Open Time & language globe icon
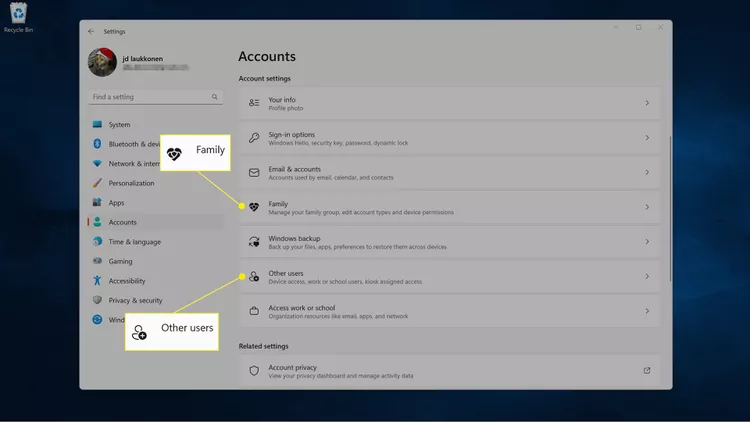This screenshot has width=750, height=422. [x=97, y=242]
